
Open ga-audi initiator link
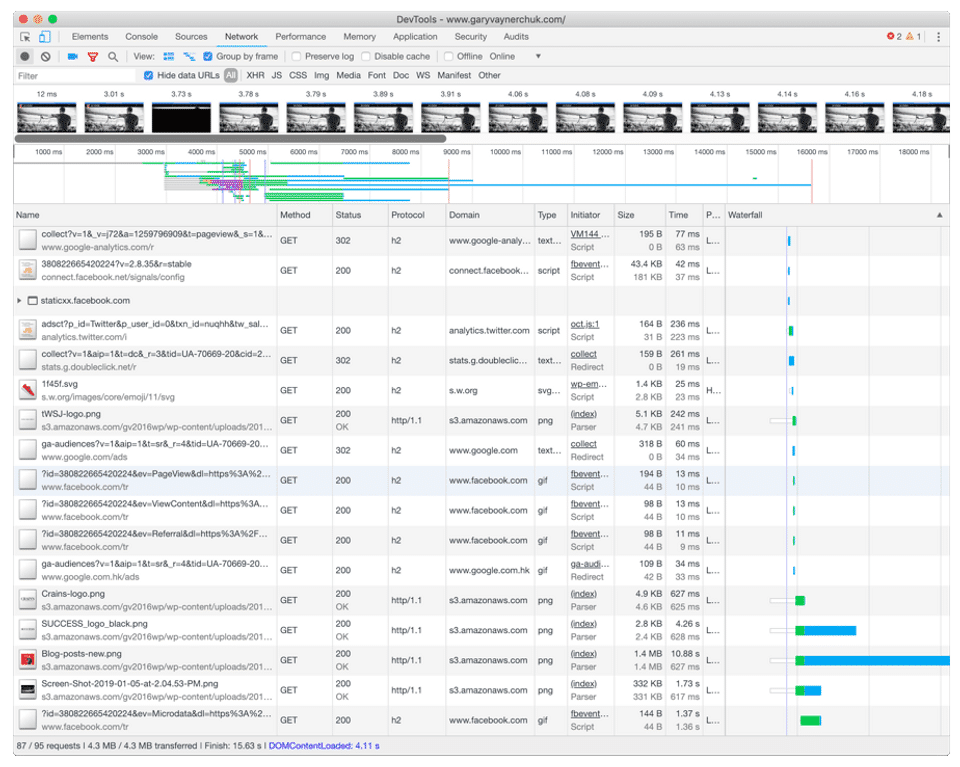point(590,564)
